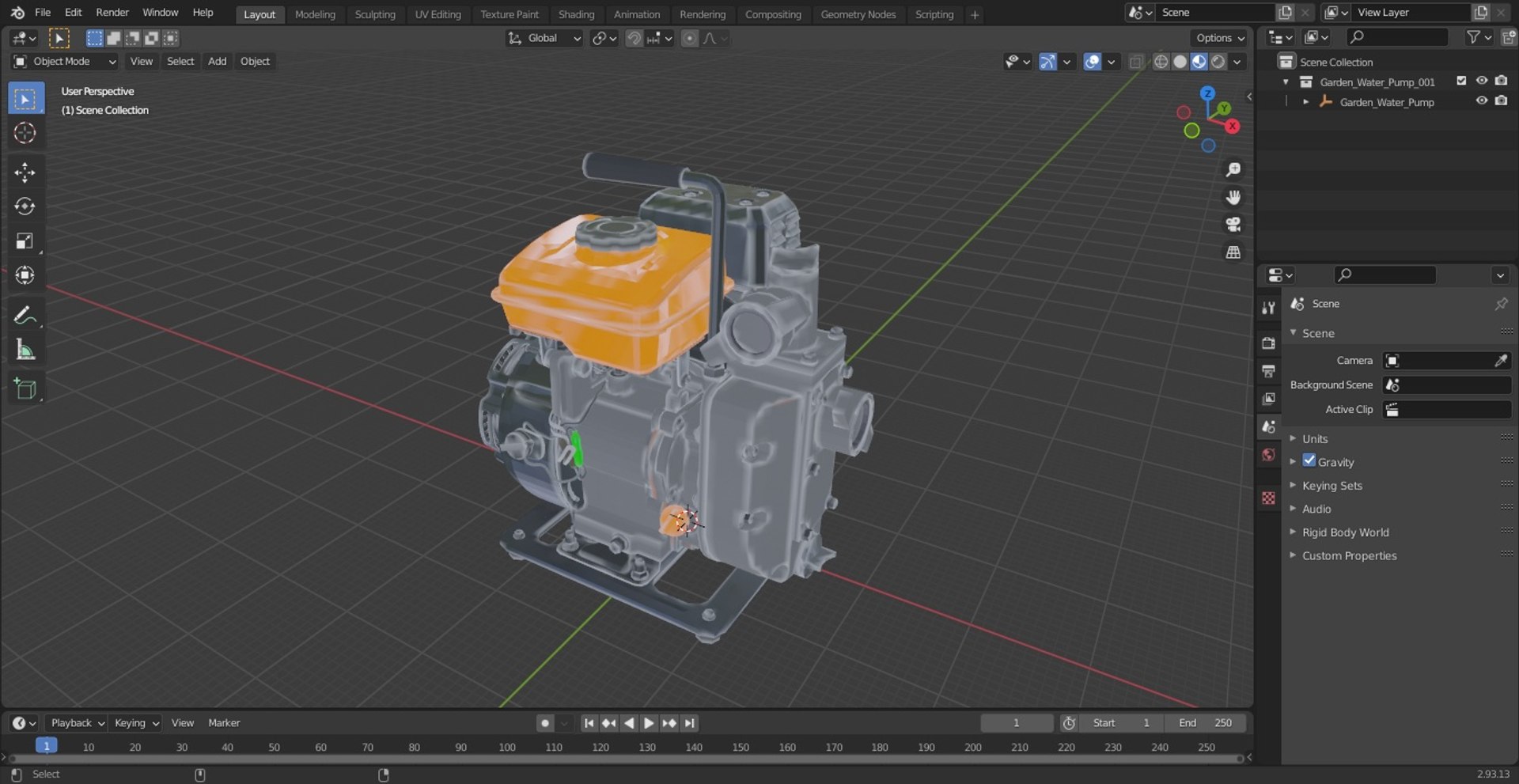Jump to the last frame
The height and width of the screenshot is (784, 1519).
pyautogui.click(x=690, y=723)
